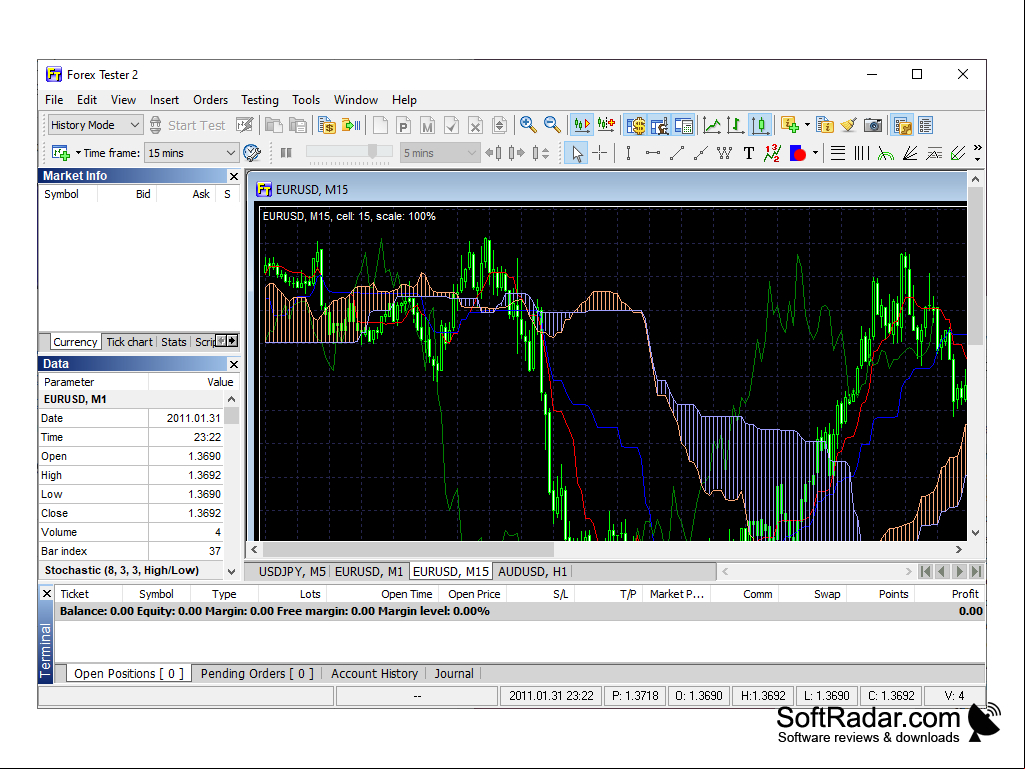Click the broom clear-objects icon
Viewport: 1025px width, 769px height.
849,125
